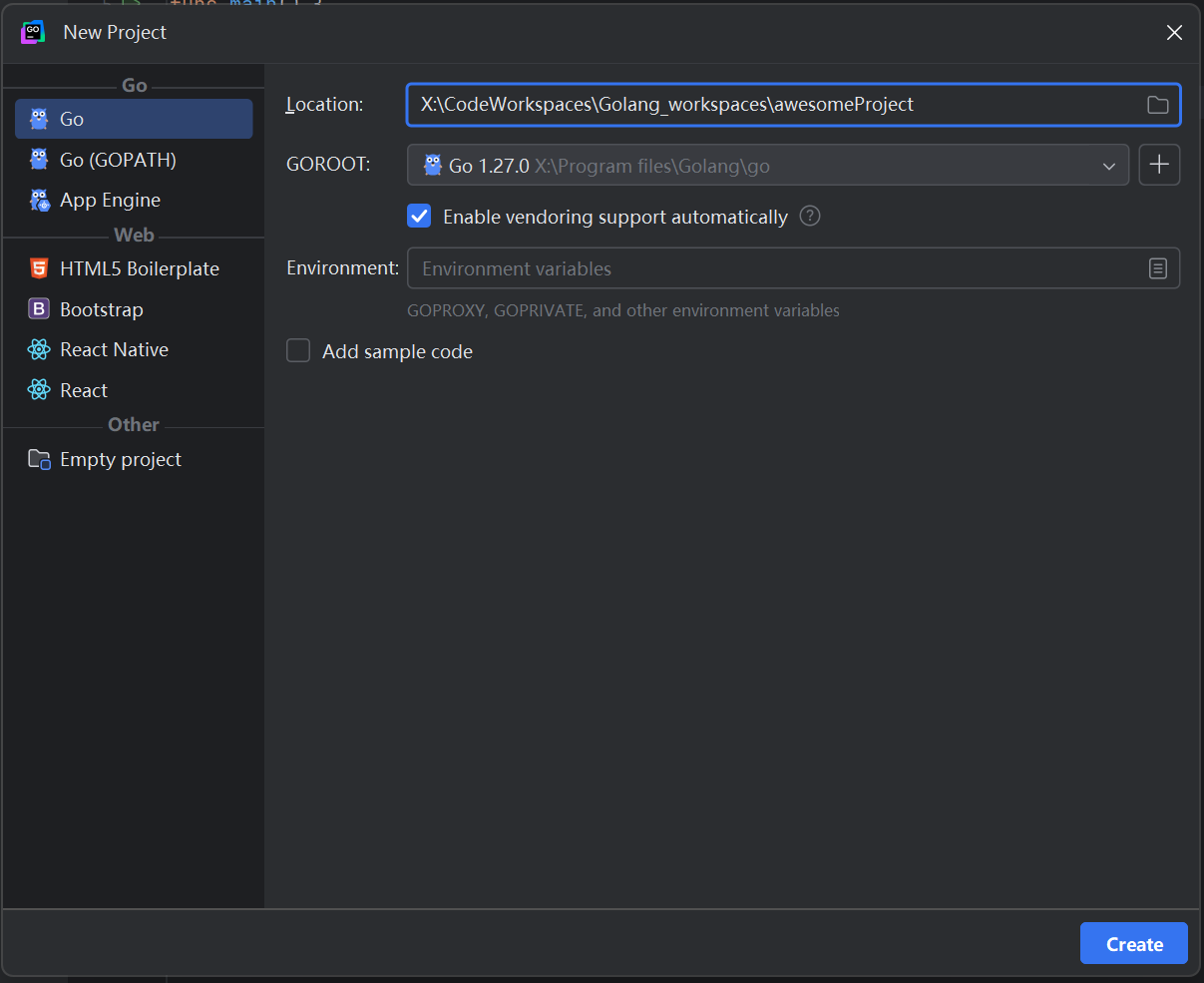Click the 'Other' section header

(x=134, y=425)
